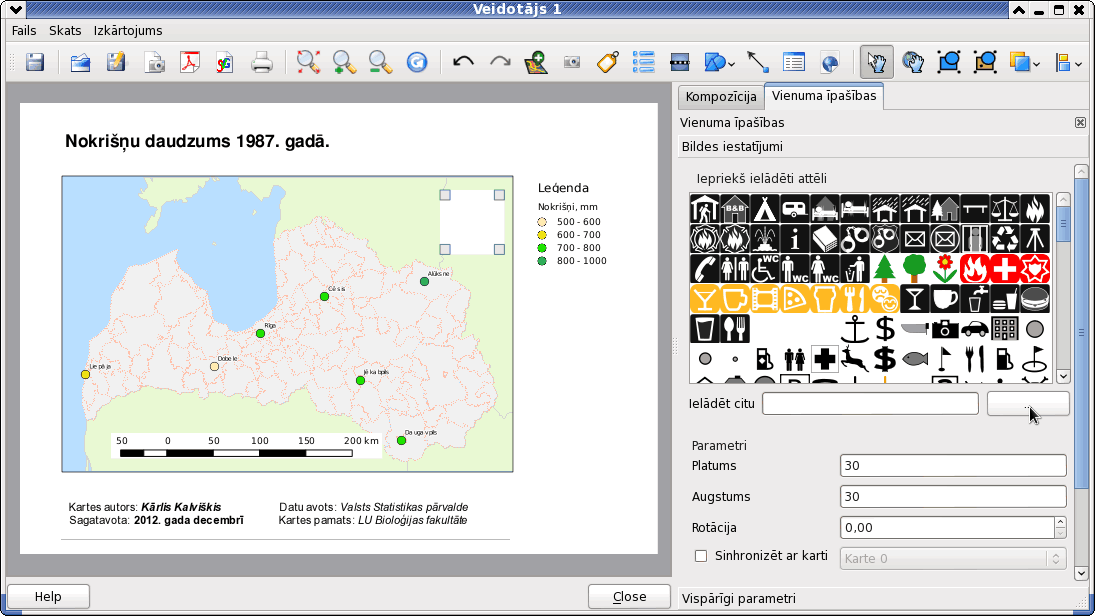Viewport: 1095px width, 616px height.
Task: Choose the caravan symbol
Action: click(x=795, y=209)
